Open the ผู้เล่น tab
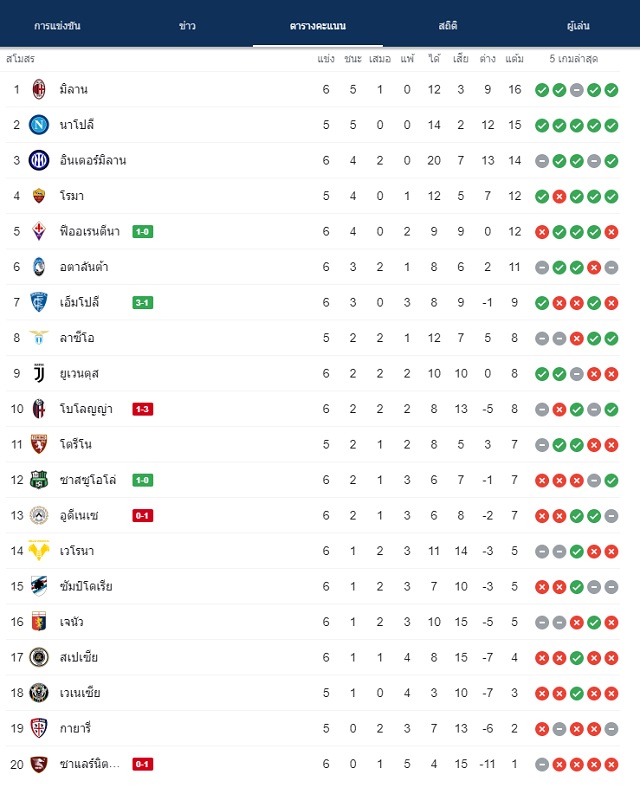640x794 pixels. pos(578,25)
